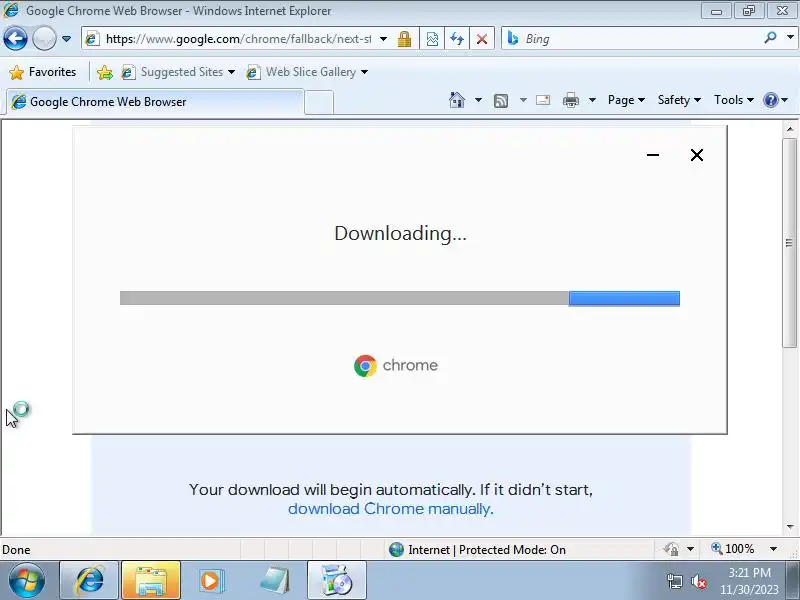Open the Tools menu
Image resolution: width=800 pixels, height=600 pixels.
(x=734, y=100)
